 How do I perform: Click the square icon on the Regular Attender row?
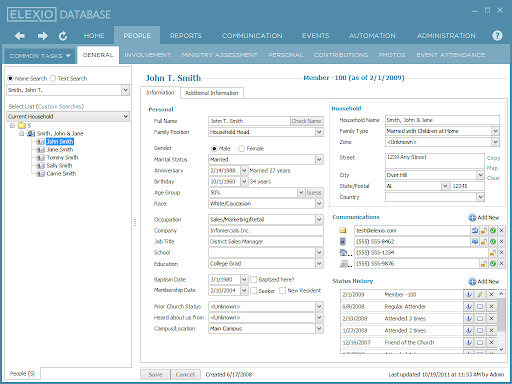point(480,306)
